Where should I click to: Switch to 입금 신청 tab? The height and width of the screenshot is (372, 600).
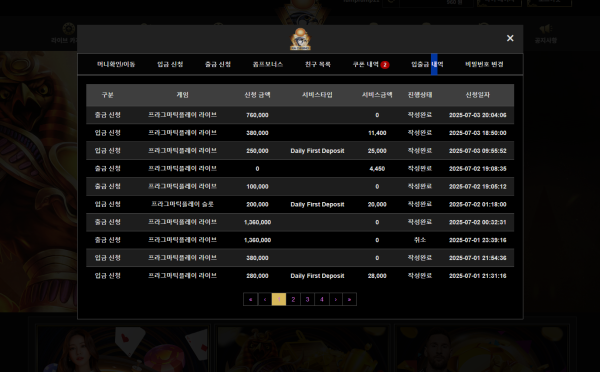pos(170,64)
